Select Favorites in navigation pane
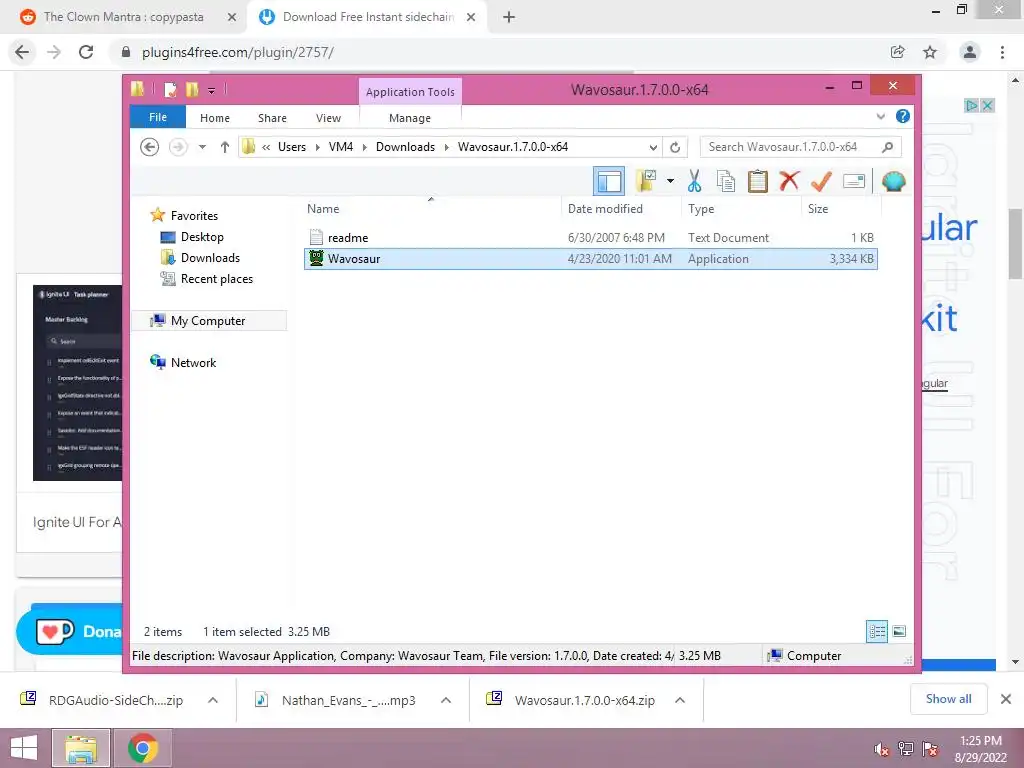 click(x=194, y=216)
